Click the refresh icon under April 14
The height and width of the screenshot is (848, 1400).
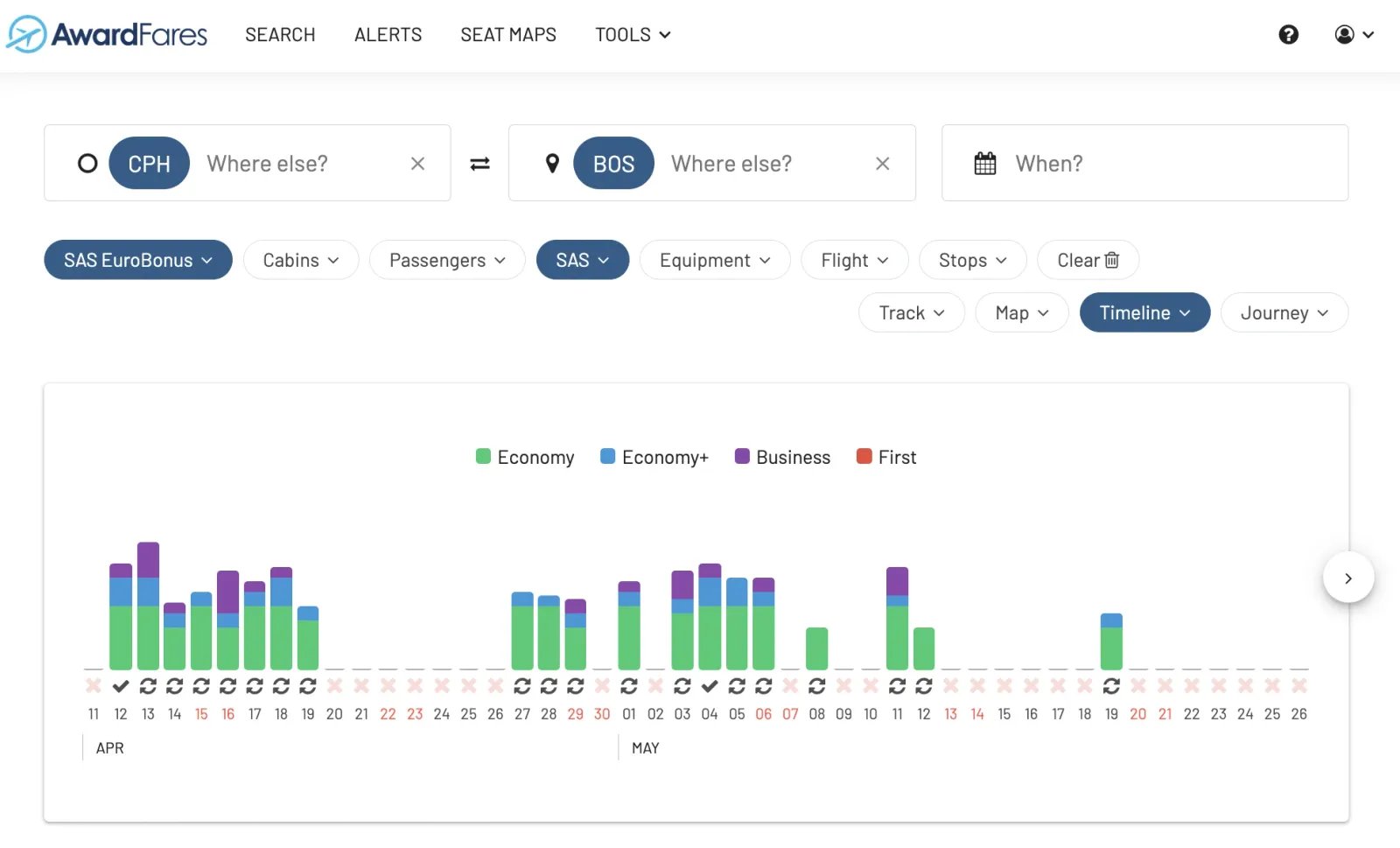click(174, 685)
